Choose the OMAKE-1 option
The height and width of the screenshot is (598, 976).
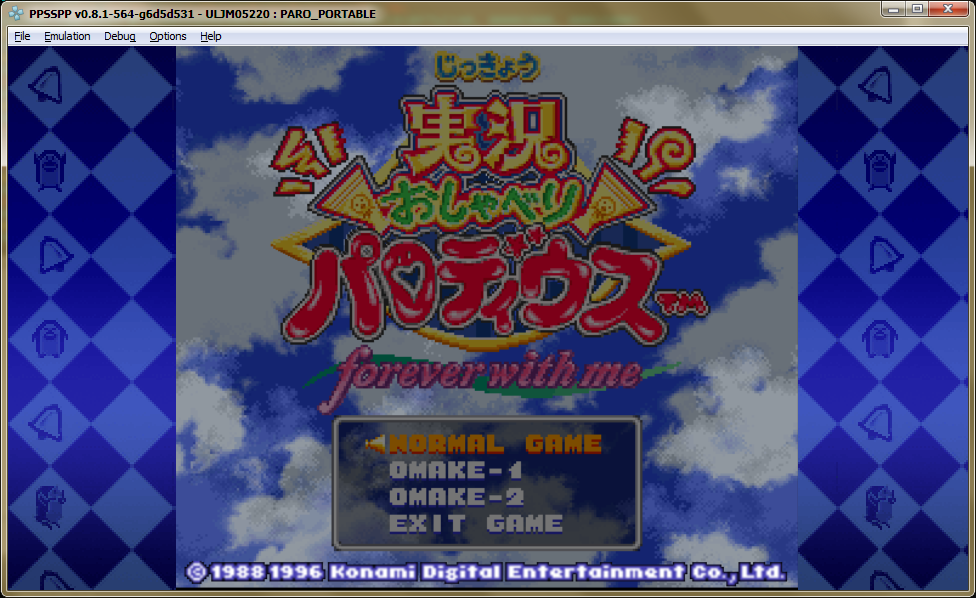point(455,470)
